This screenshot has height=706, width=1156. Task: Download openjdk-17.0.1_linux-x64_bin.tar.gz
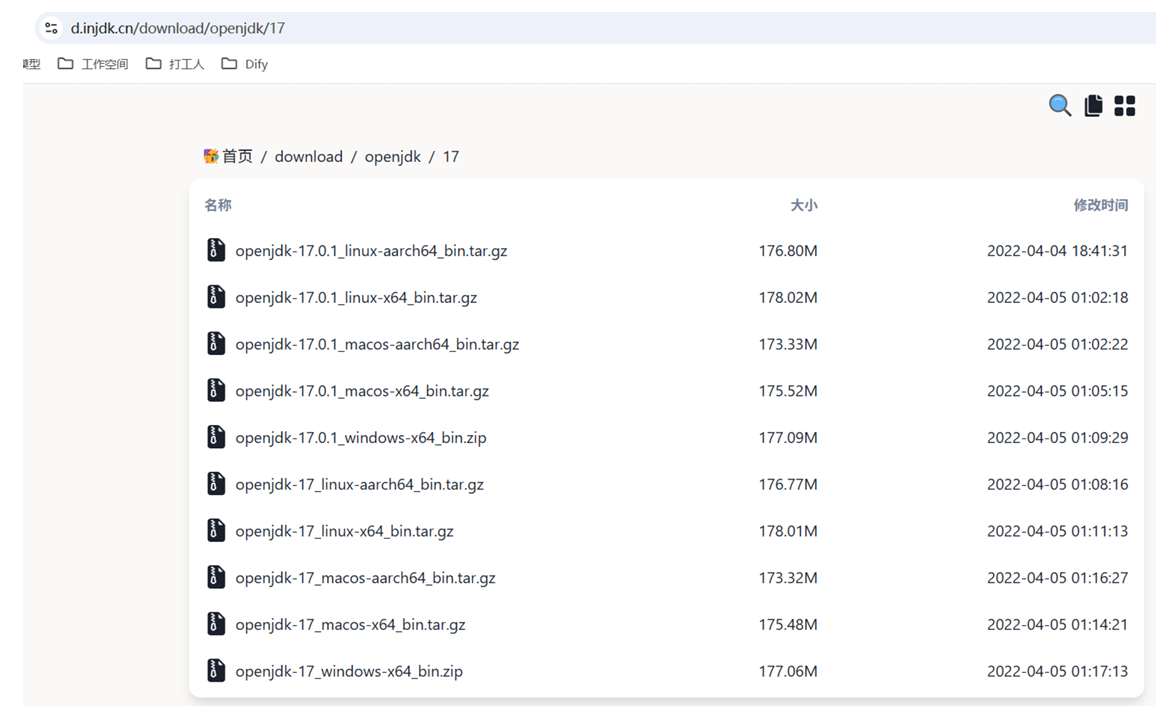(356, 297)
